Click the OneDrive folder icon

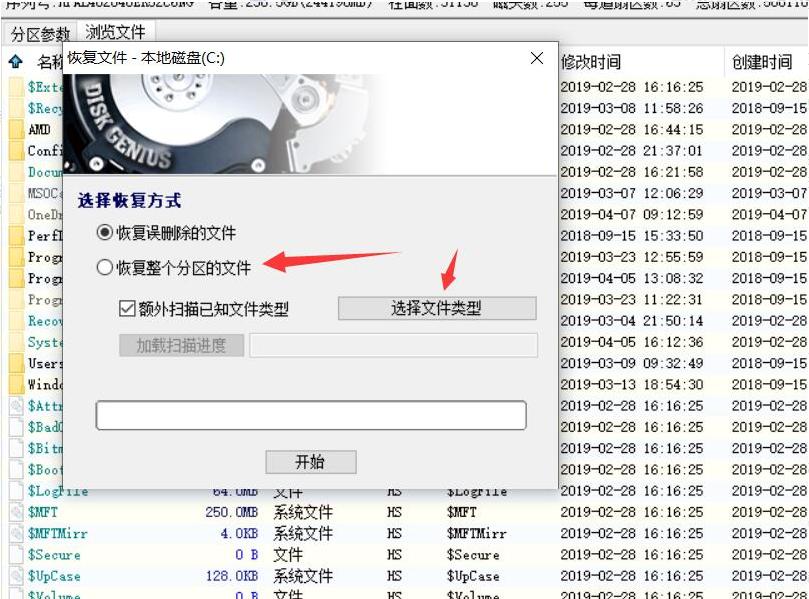click(x=17, y=214)
